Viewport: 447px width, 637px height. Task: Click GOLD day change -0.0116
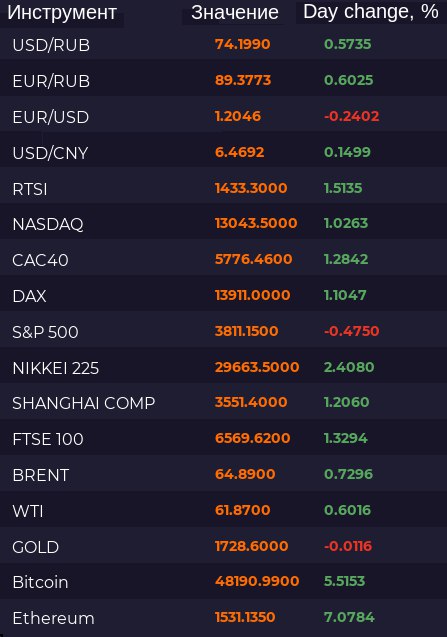pyautogui.click(x=348, y=546)
